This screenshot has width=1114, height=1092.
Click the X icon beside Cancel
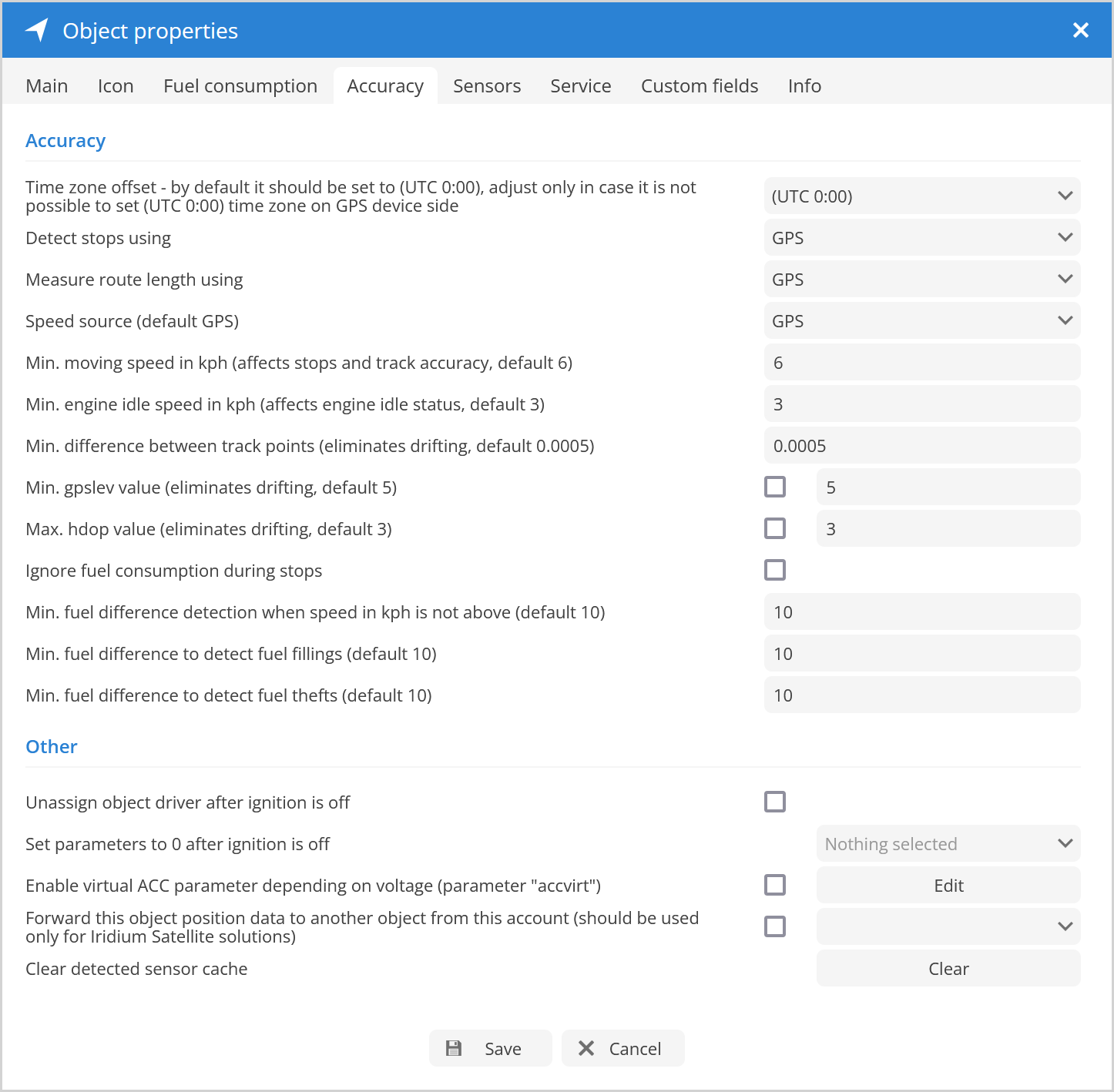[x=586, y=1048]
